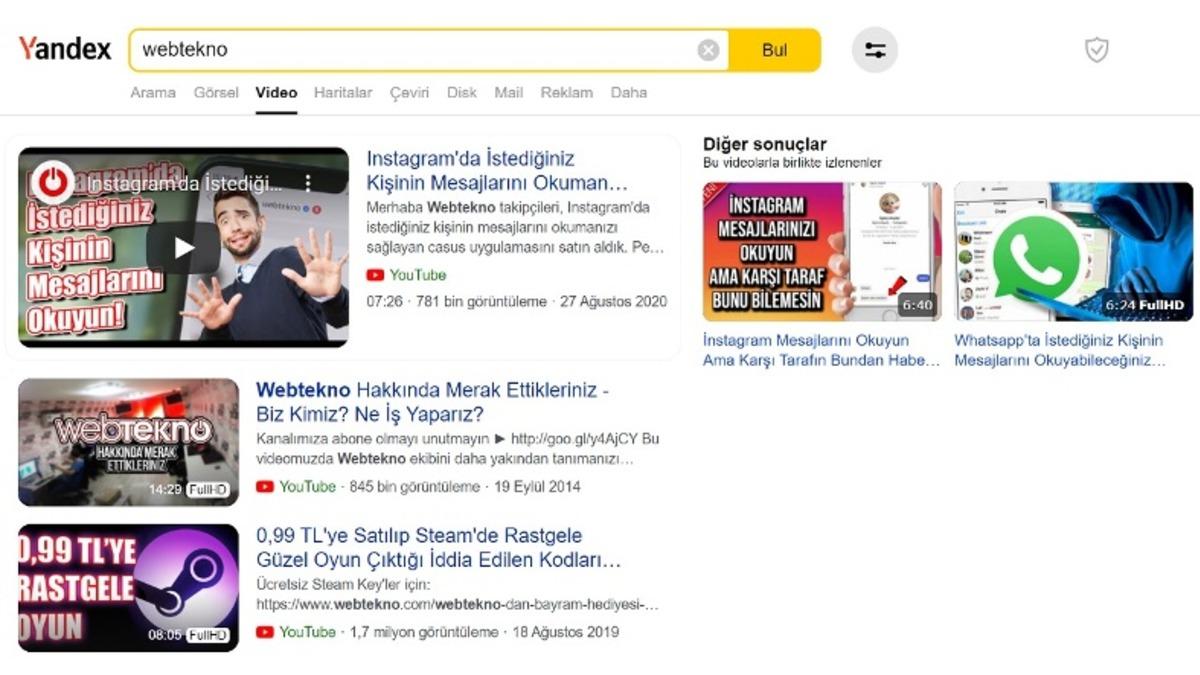
Task: Click the Yandex logo
Action: click(x=64, y=46)
